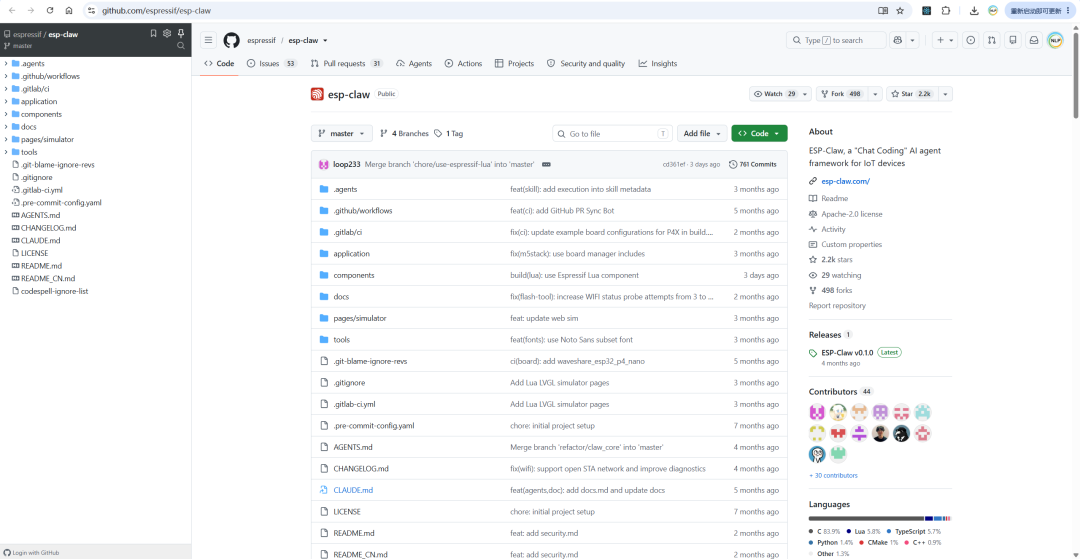Image resolution: width=1080 pixels, height=559 pixels.
Task: Open the browser downloads icon
Action: pyautogui.click(x=974, y=10)
